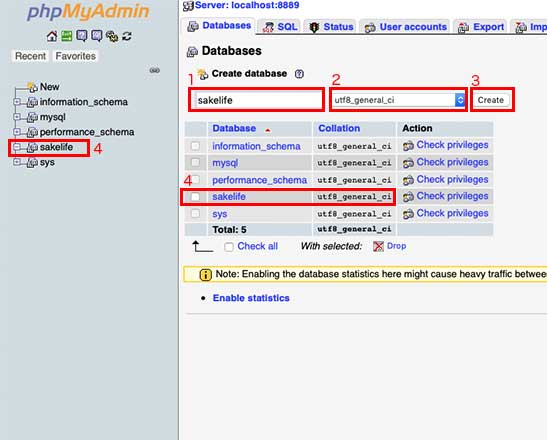Screen dimensions: 547x440
Task: Click privileges icon for mysql row
Action: tap(408, 163)
